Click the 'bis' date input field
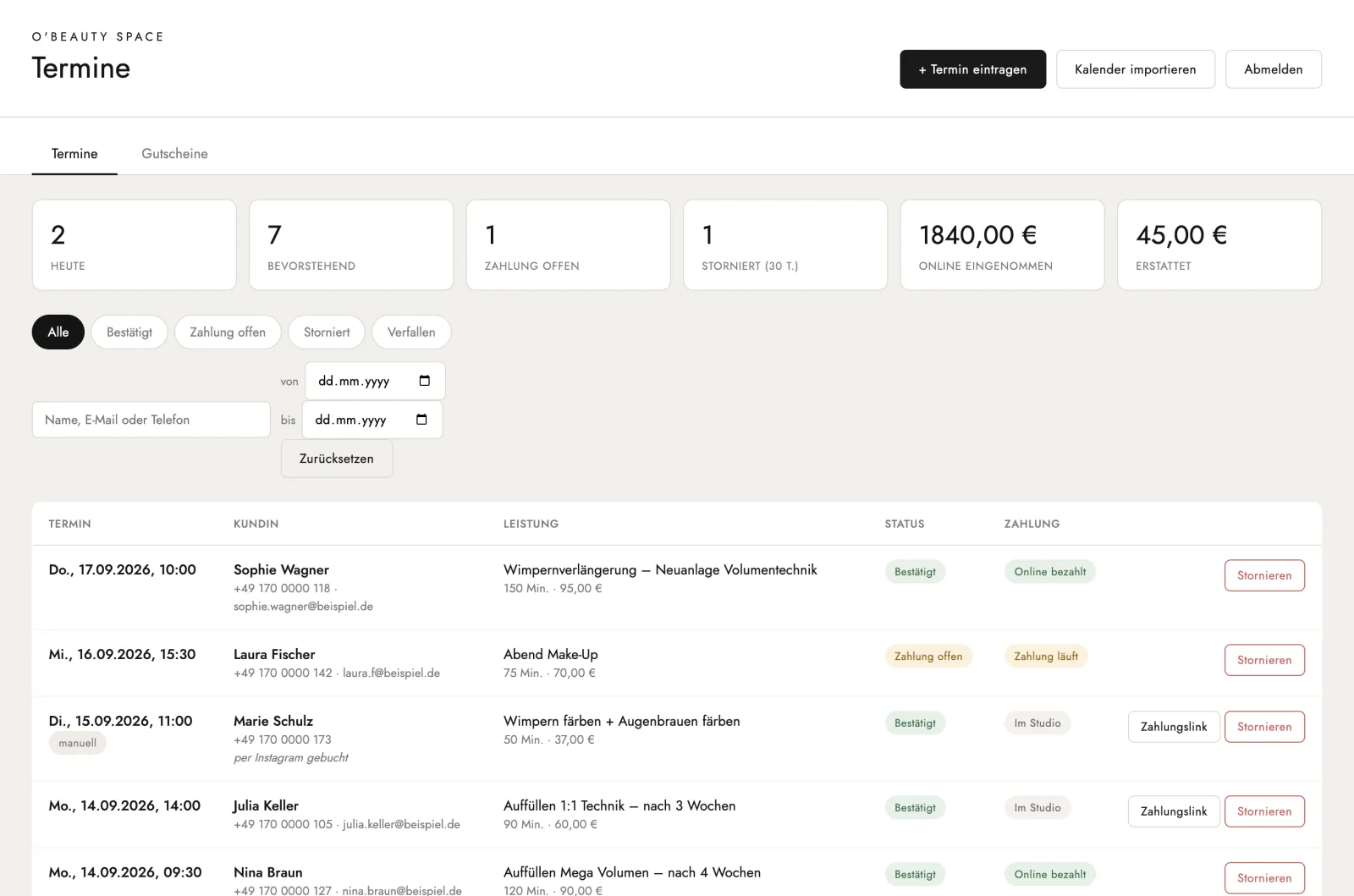 pyautogui.click(x=372, y=420)
